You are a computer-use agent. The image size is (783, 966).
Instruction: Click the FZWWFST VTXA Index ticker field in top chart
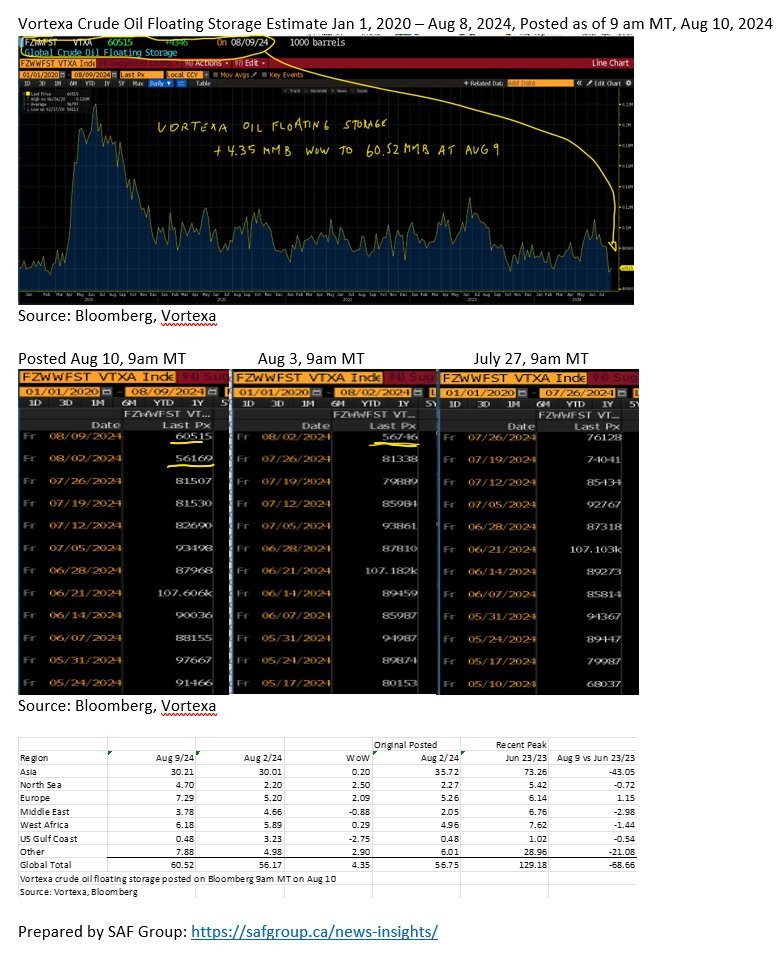point(58,63)
